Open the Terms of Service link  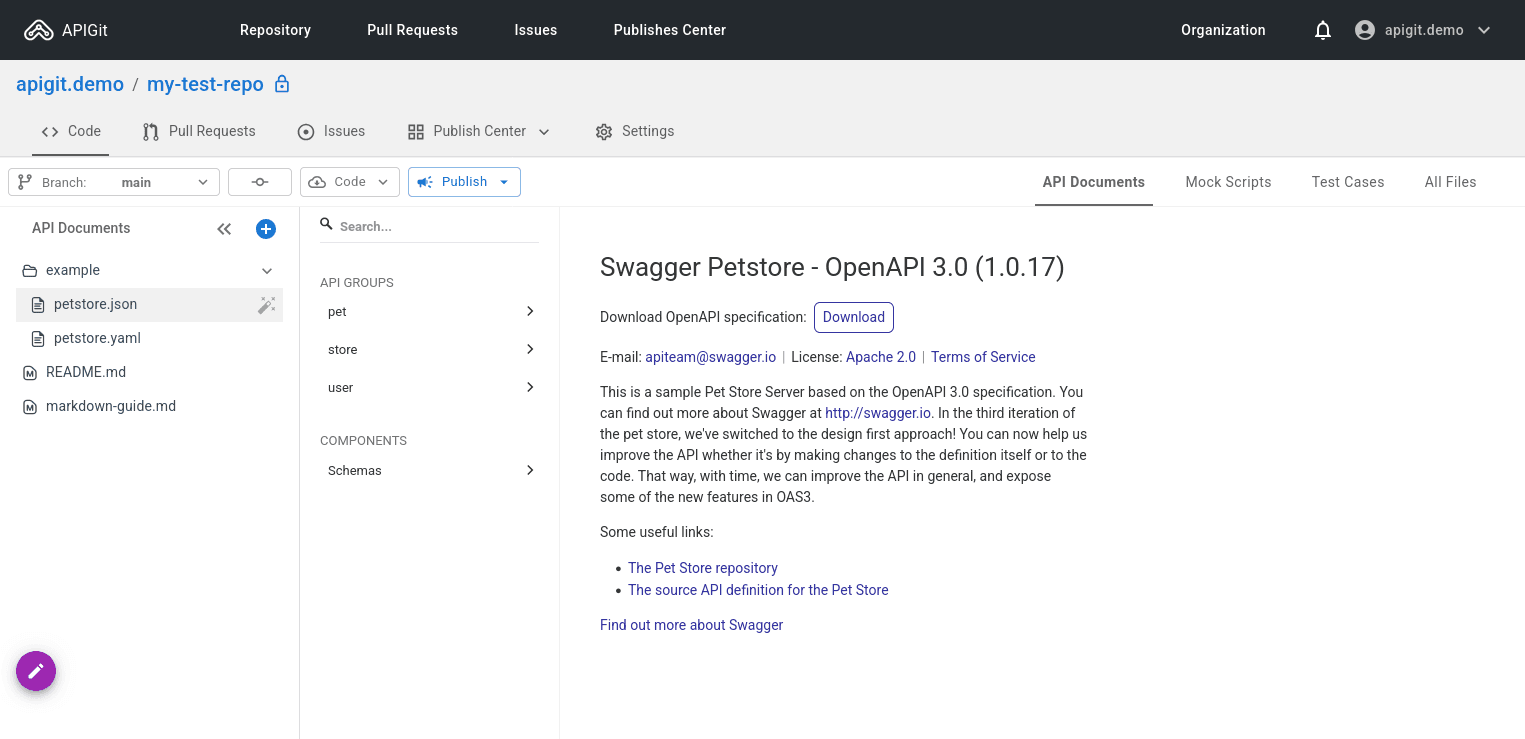coord(983,357)
